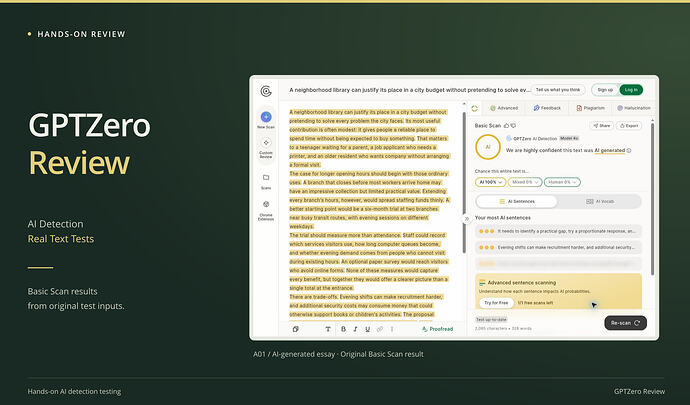Click inside highlighted essay paragraph 'The case for longer'
This screenshot has width=690, height=405.
coord(369,200)
